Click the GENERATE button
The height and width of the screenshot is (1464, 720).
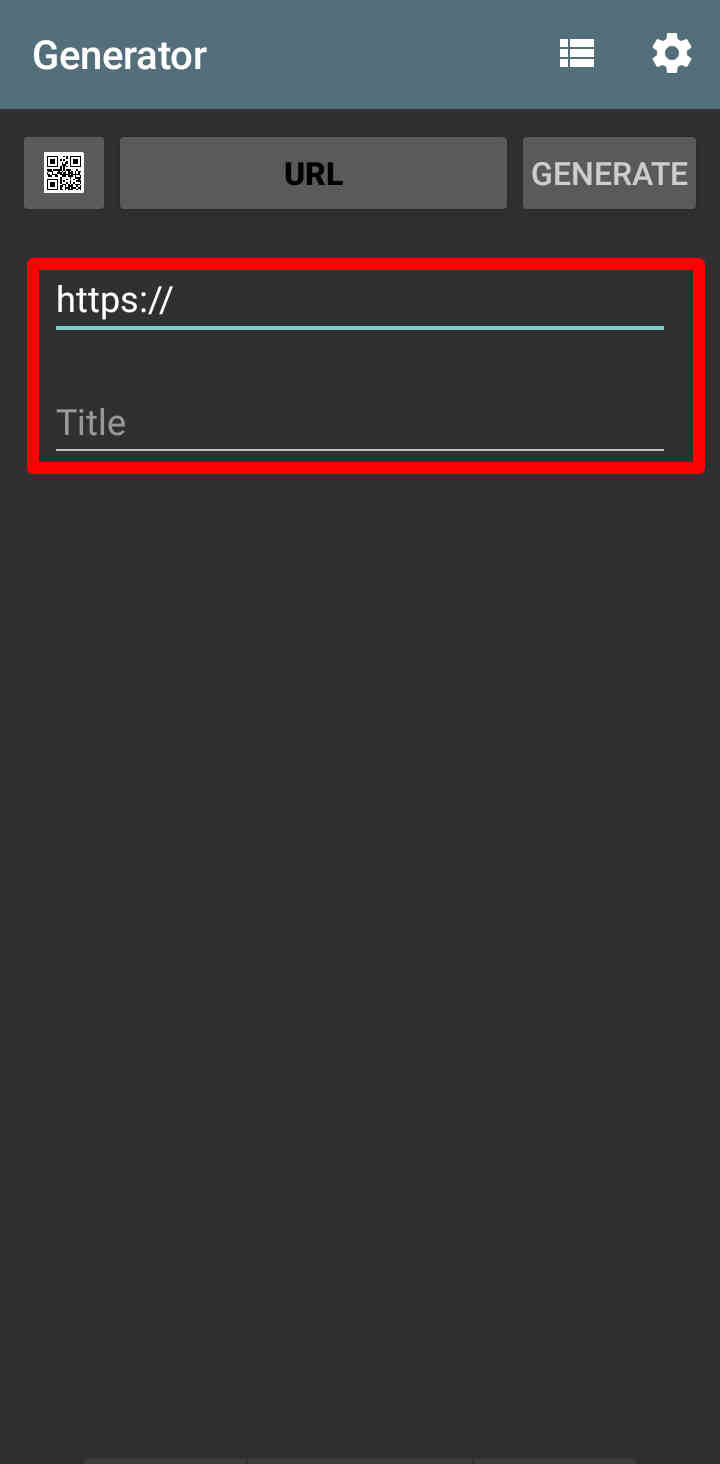click(609, 173)
